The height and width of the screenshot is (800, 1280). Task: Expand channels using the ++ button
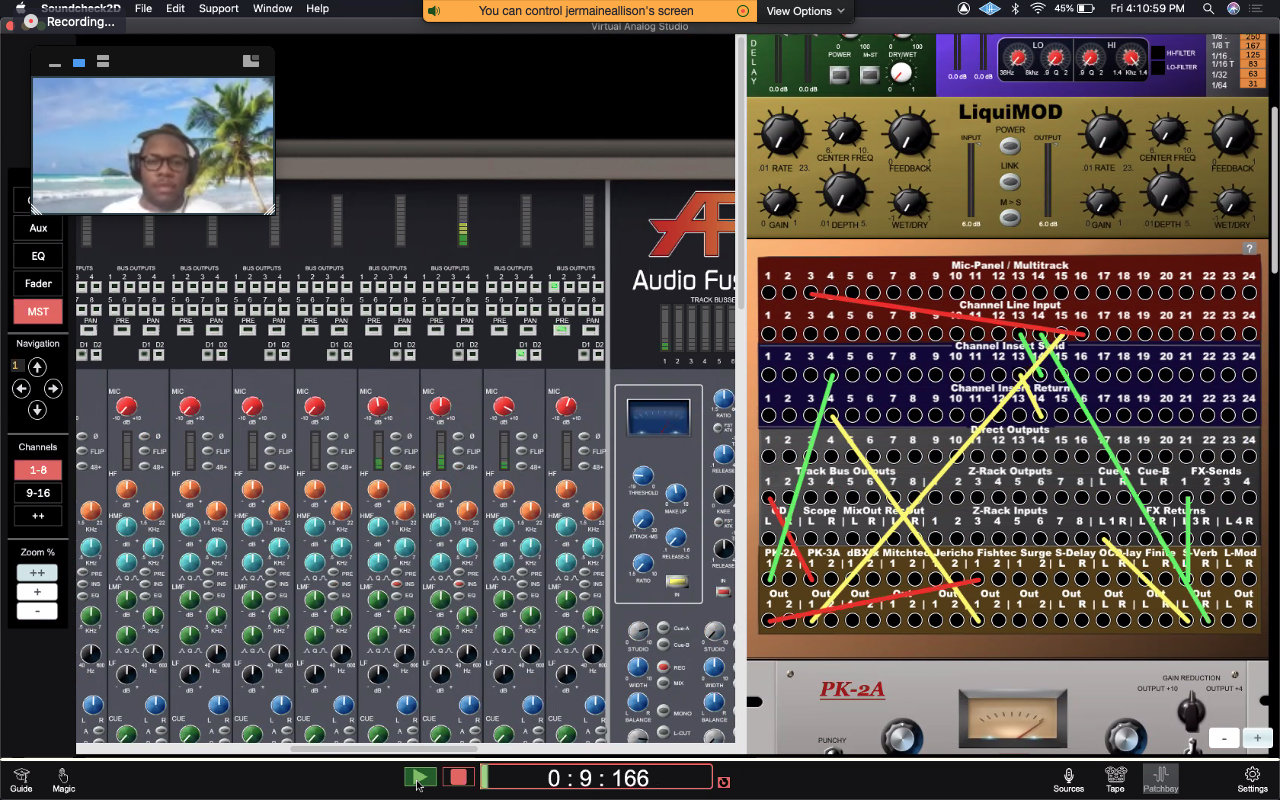pos(37,515)
